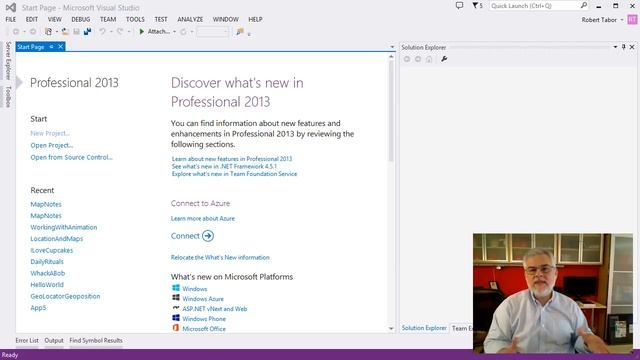
Task: Open recent project WhackABob
Action: [x=48, y=273]
